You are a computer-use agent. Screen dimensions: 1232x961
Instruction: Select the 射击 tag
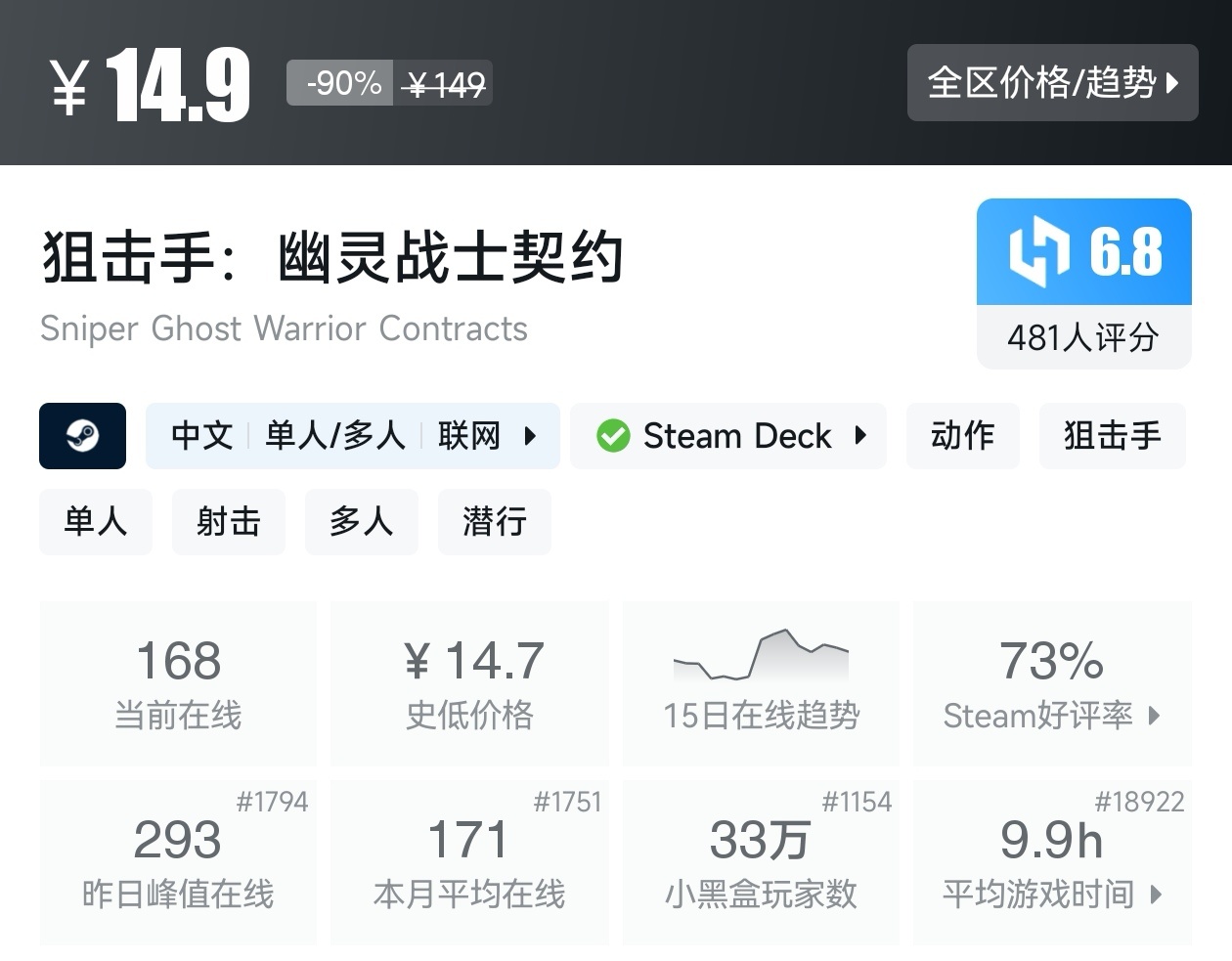point(229,522)
